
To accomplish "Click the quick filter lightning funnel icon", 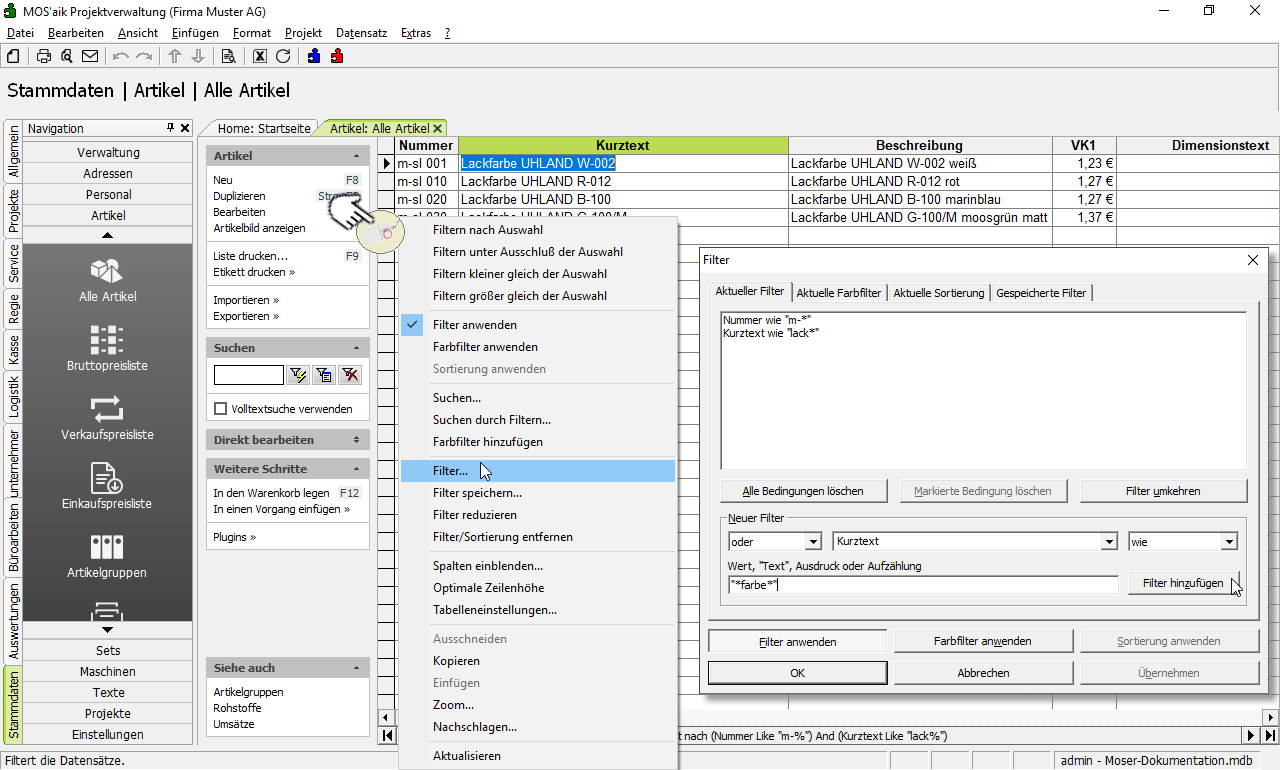I will pyautogui.click(x=298, y=375).
